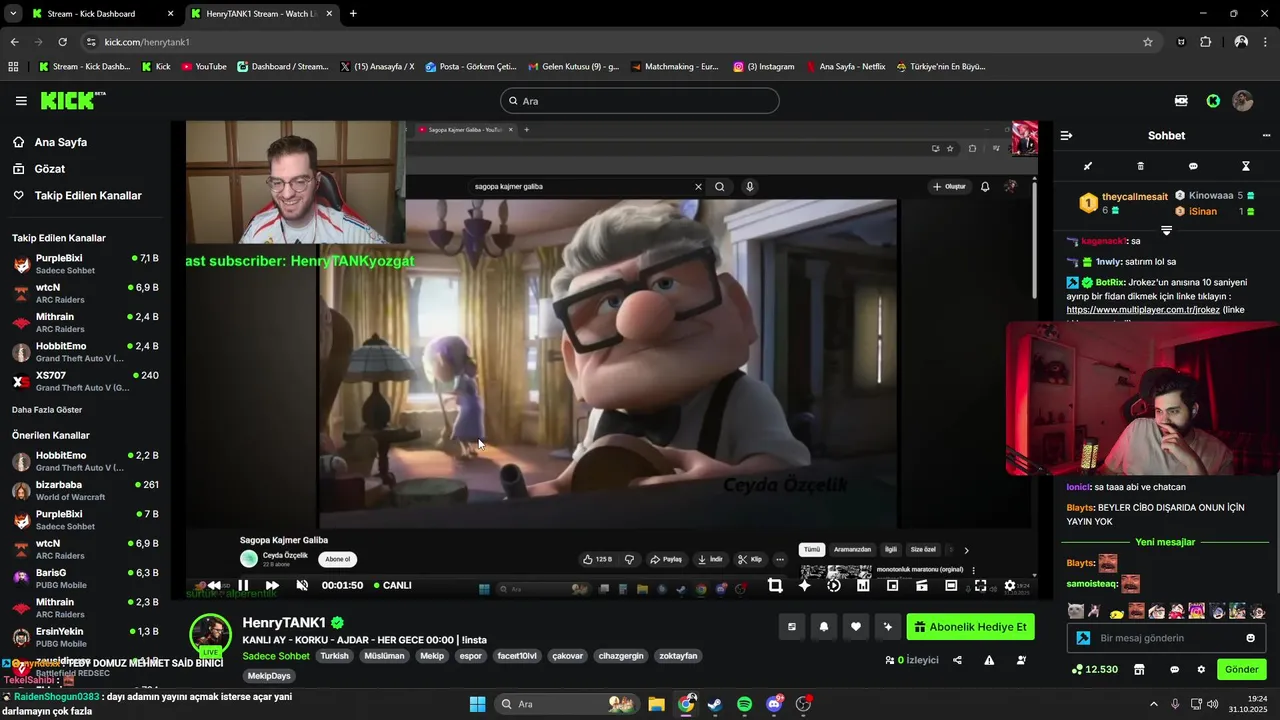Open XS707 channel in followed list
This screenshot has width=1280, height=720.
[x=84, y=381]
